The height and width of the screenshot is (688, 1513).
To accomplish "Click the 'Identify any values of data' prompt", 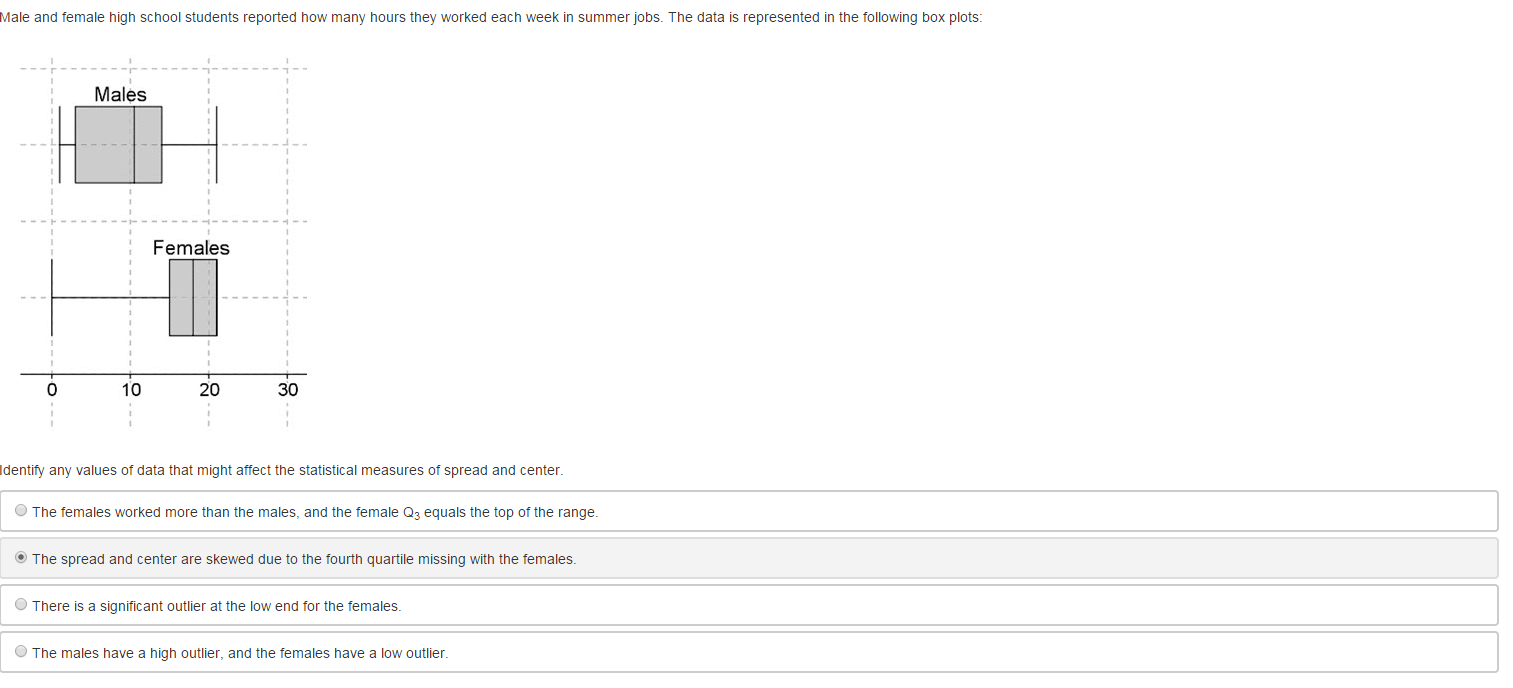I will click(282, 470).
